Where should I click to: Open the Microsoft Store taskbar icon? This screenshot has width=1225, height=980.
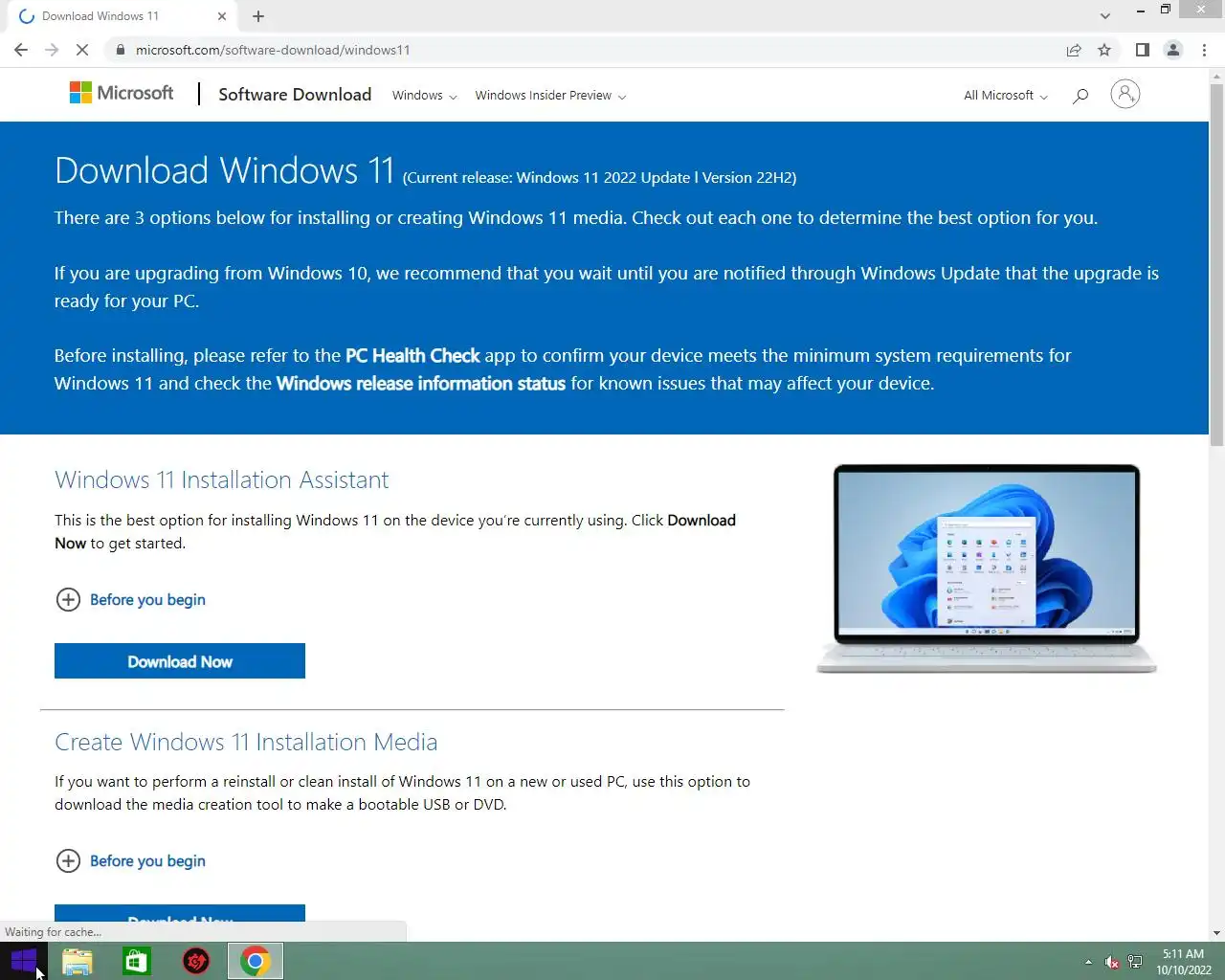pyautogui.click(x=137, y=961)
